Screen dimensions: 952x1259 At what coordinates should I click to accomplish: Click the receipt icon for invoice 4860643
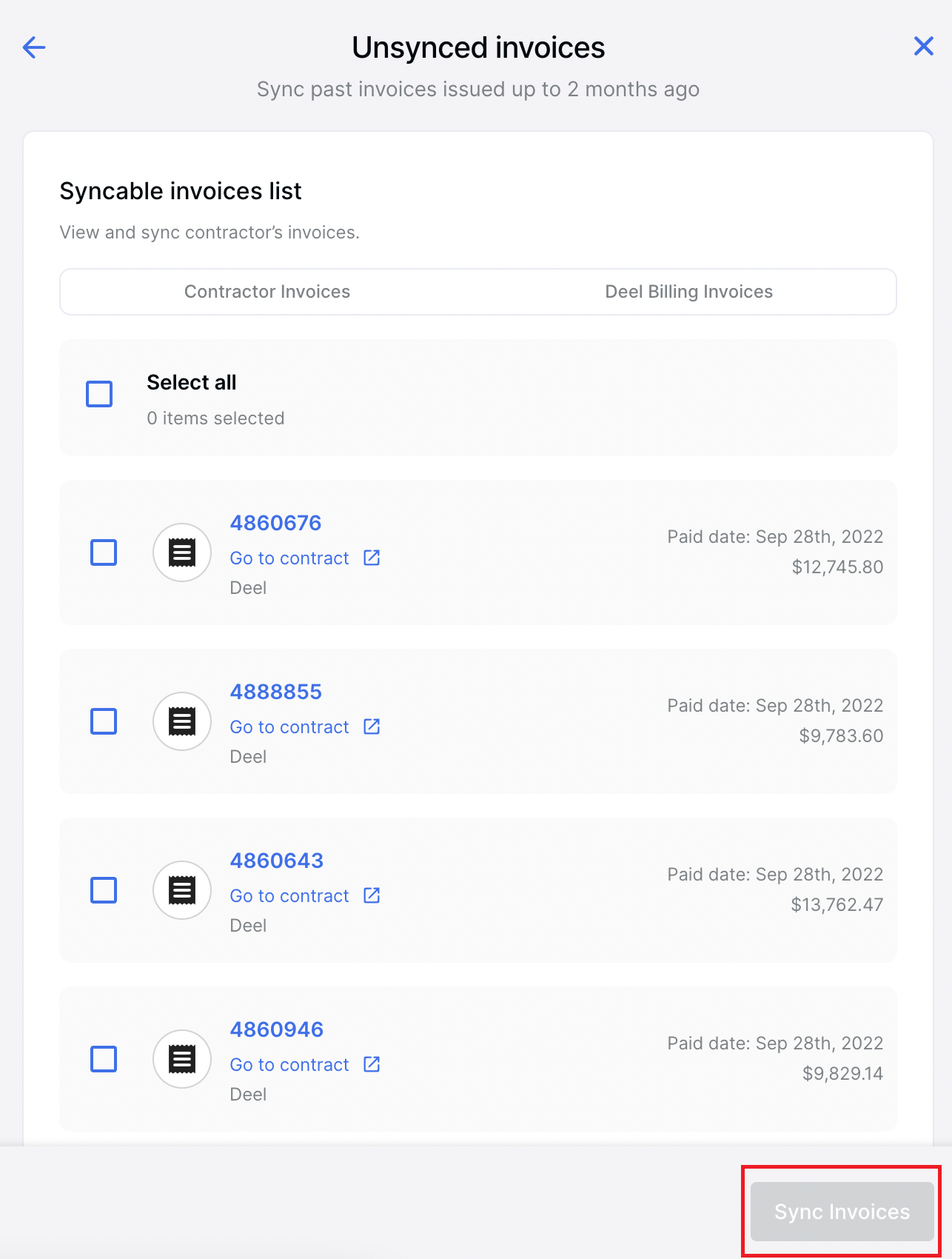pos(182,890)
